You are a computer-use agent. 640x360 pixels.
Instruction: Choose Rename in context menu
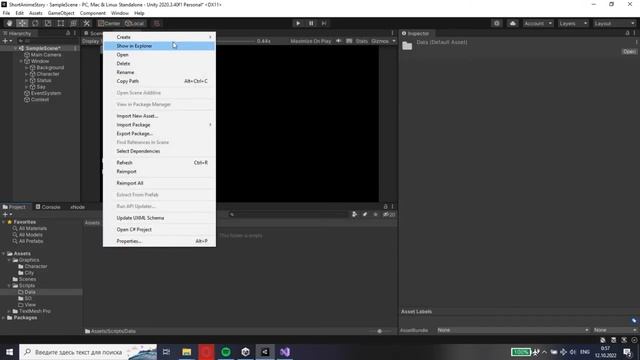click(159, 72)
